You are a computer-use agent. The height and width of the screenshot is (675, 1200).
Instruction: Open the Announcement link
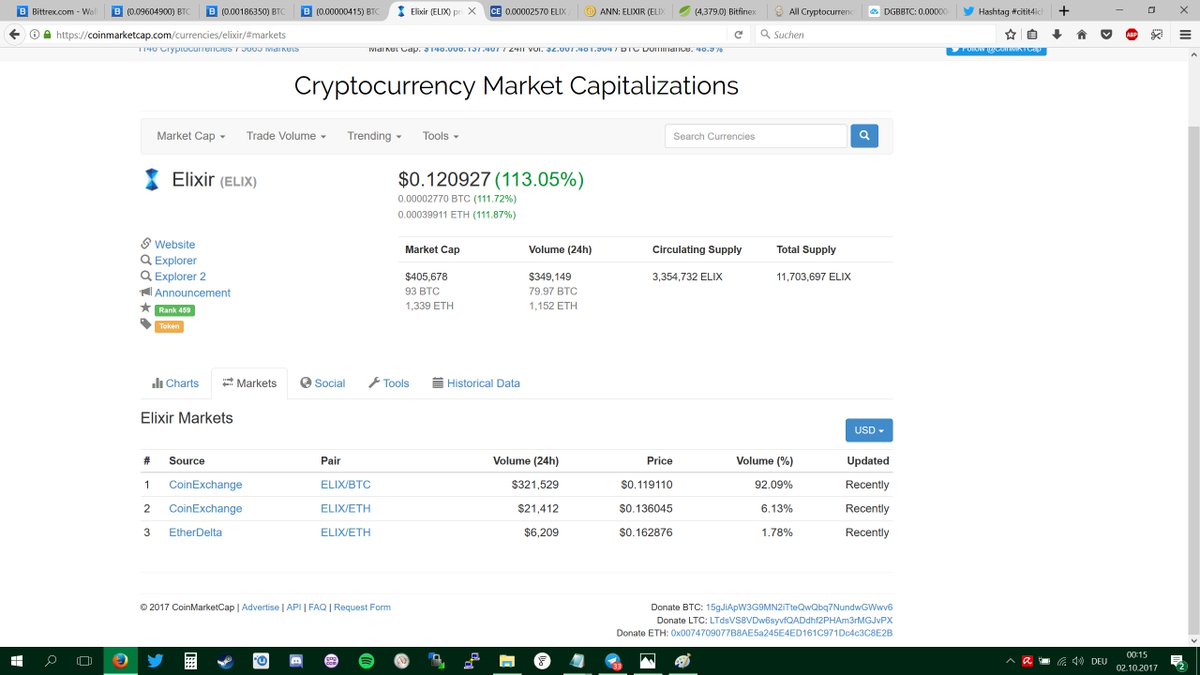coord(192,293)
